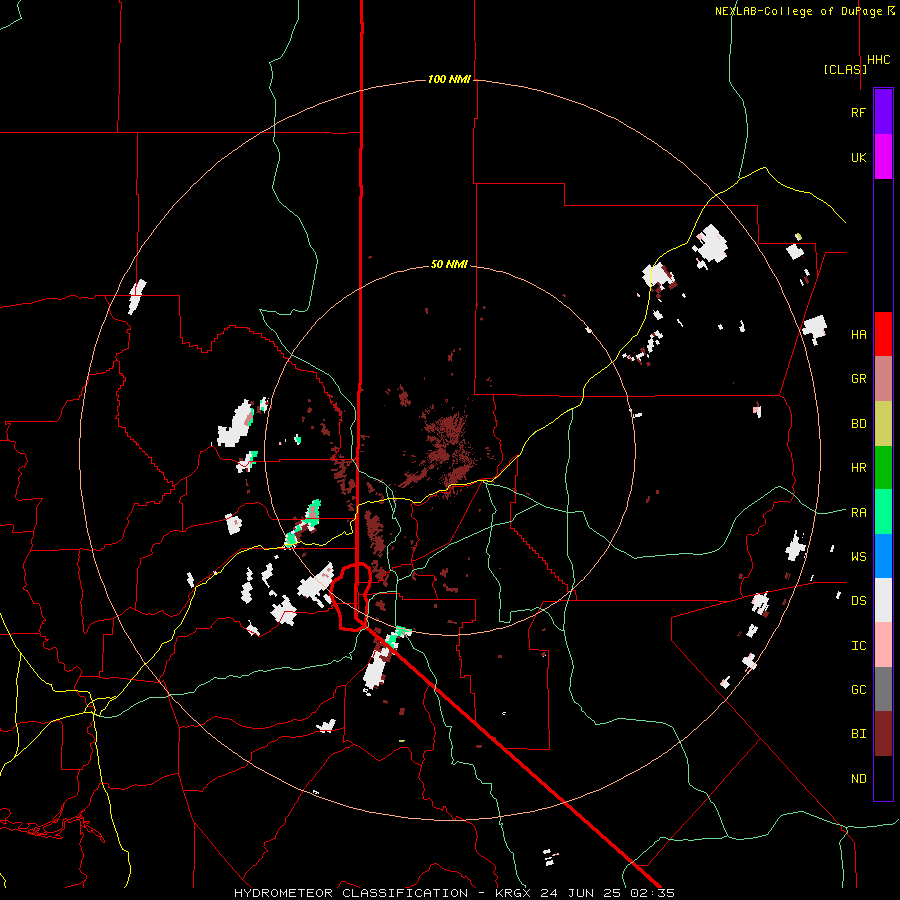Click the GC legend label
This screenshot has width=900, height=900.
(x=858, y=690)
